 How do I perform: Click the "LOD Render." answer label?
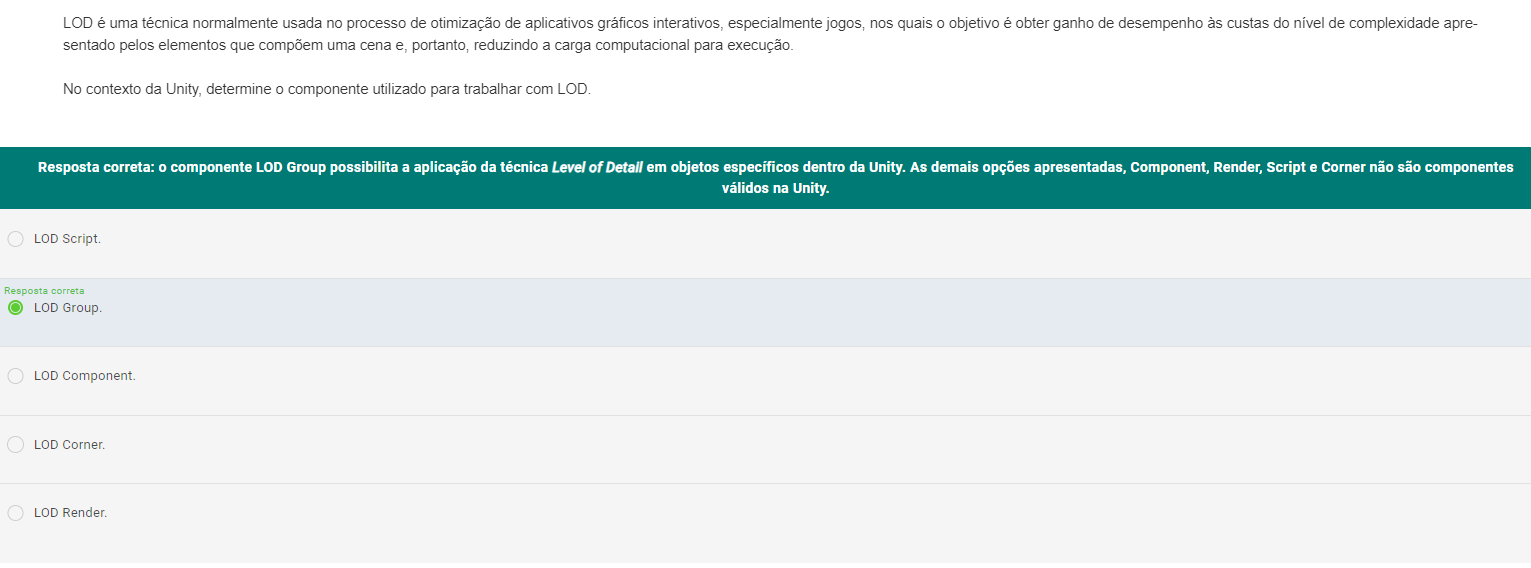coord(70,513)
